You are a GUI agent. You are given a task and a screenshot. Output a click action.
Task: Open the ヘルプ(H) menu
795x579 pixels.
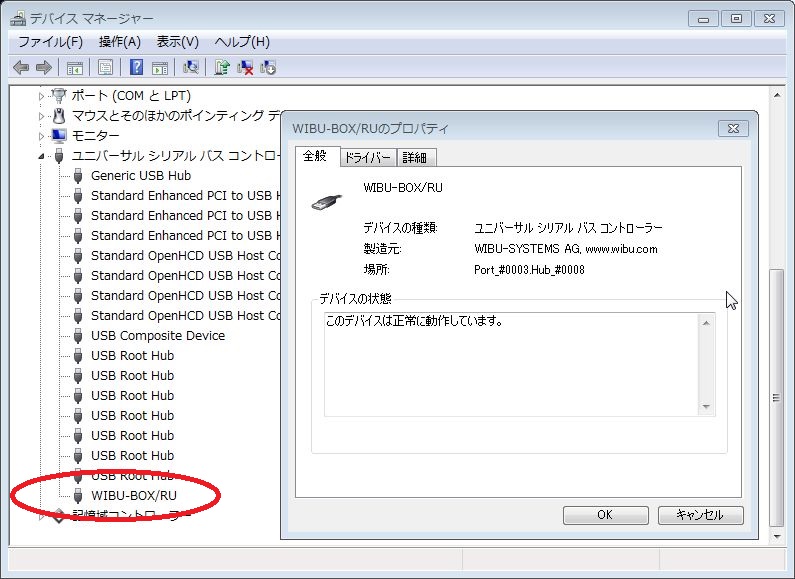point(242,42)
